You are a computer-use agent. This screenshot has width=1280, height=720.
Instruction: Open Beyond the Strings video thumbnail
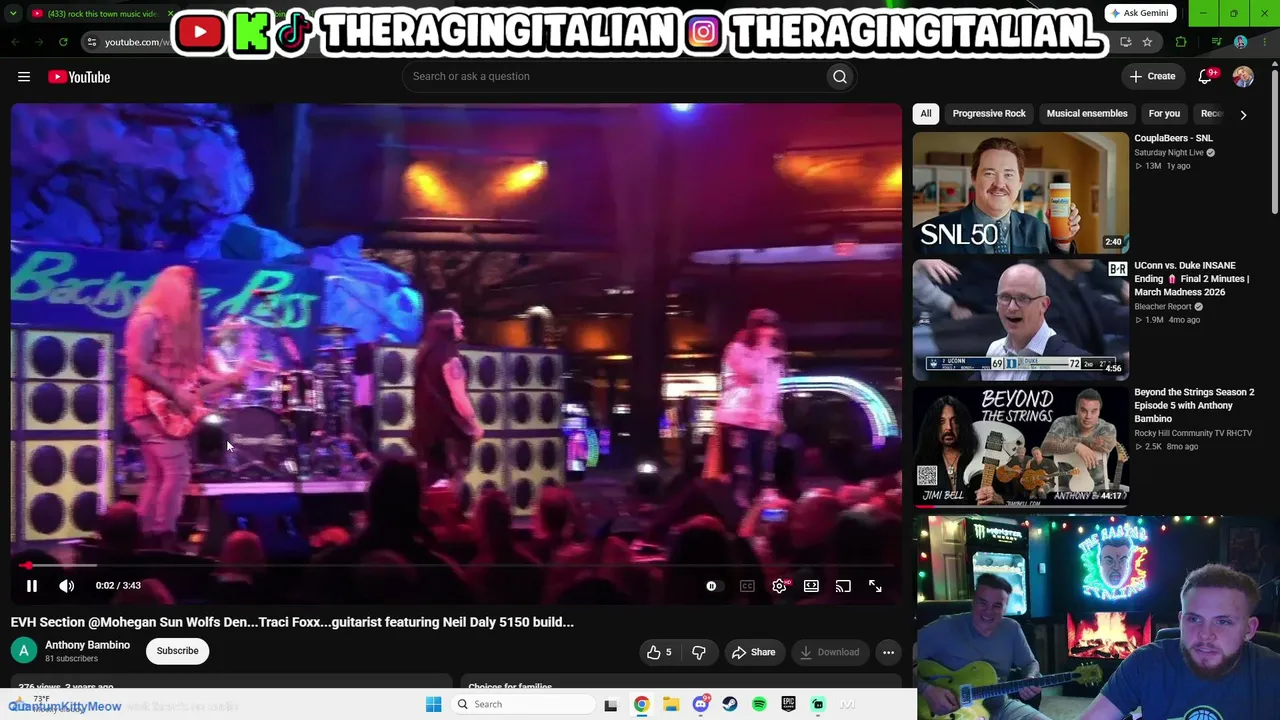(1020, 446)
